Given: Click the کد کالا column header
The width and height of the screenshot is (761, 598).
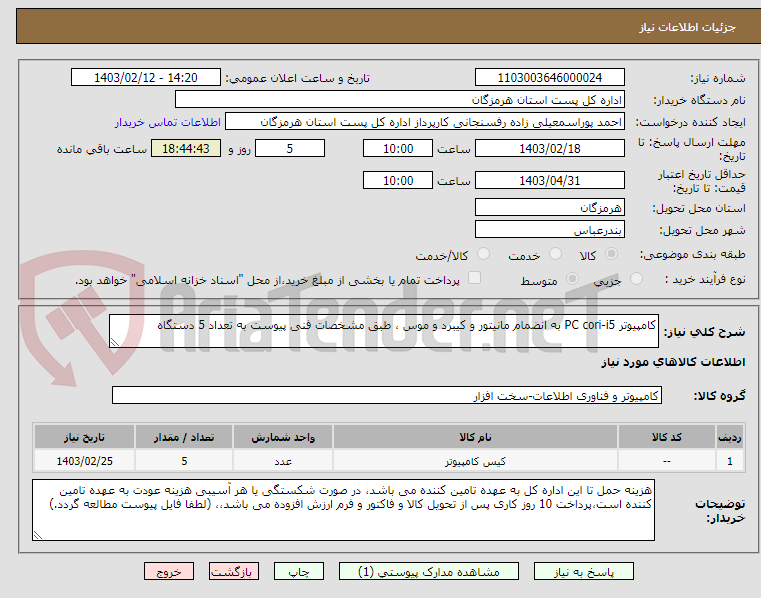Looking at the screenshot, I should (666, 437).
